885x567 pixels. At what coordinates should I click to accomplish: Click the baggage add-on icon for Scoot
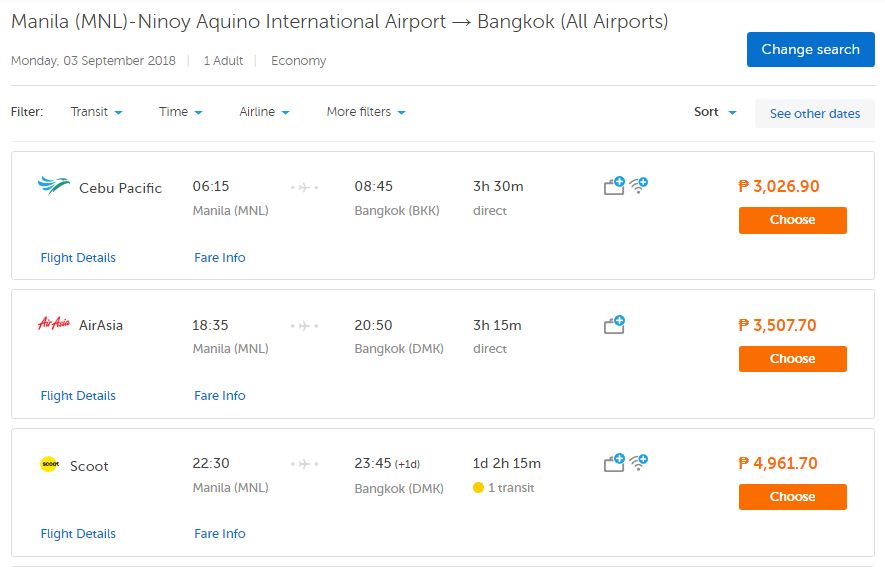coord(614,463)
